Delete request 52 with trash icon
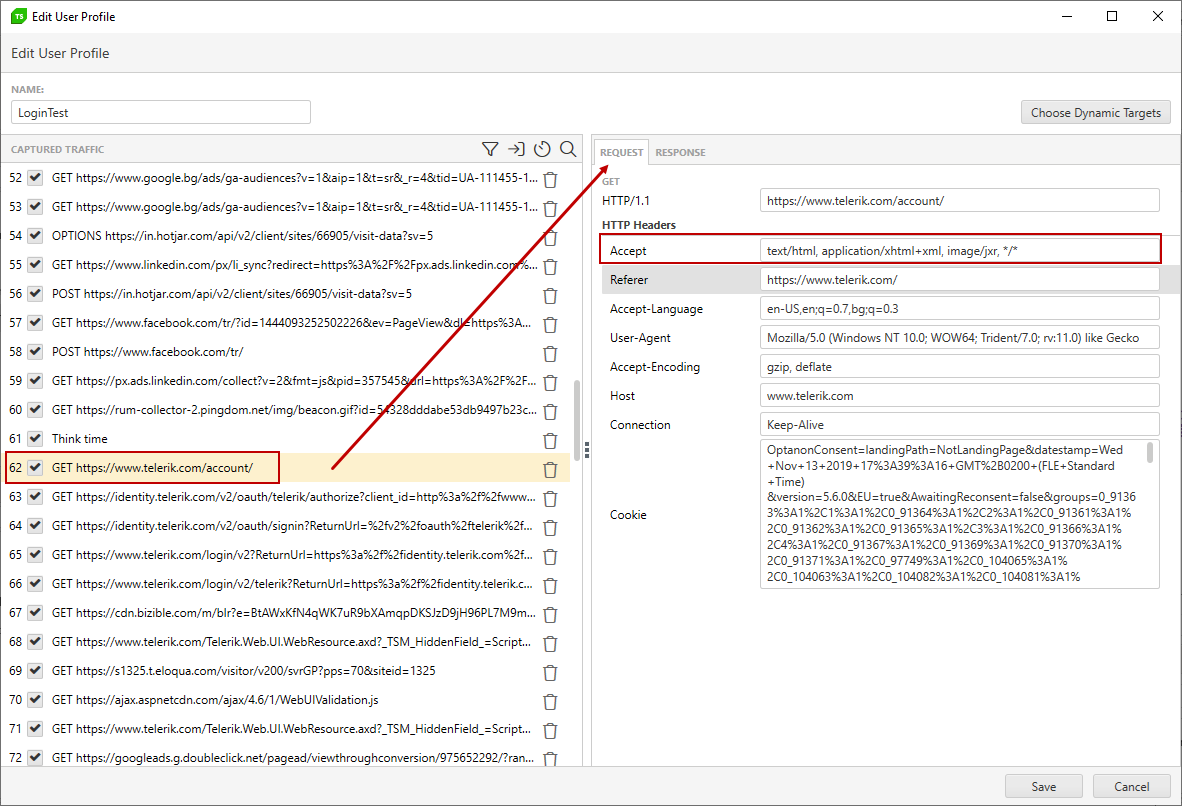Image resolution: width=1182 pixels, height=806 pixels. coord(550,179)
